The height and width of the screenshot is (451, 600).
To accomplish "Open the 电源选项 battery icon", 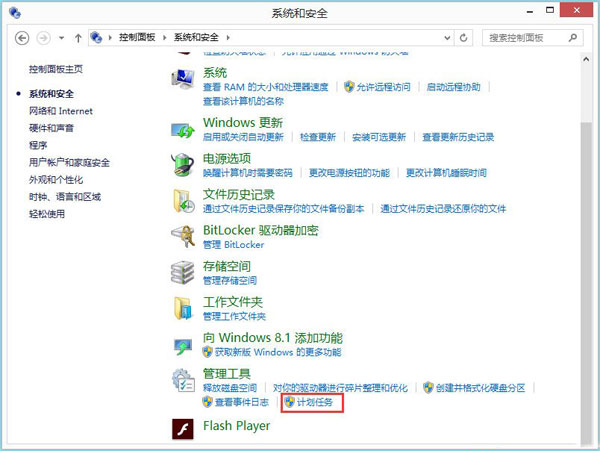I will (x=183, y=164).
